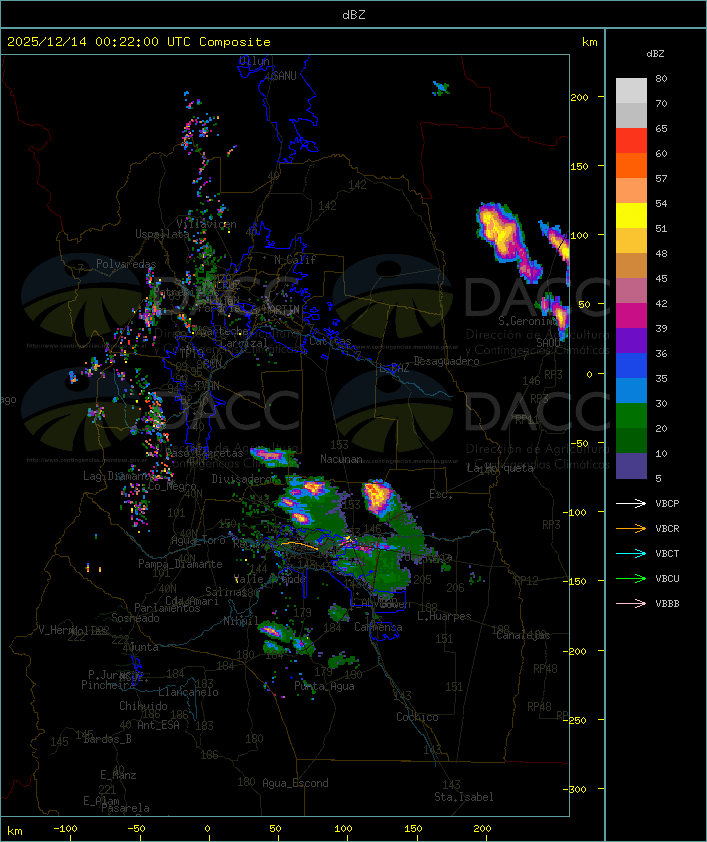Select the red 60-65 dBZ swatch
The image size is (707, 842).
coord(631,141)
